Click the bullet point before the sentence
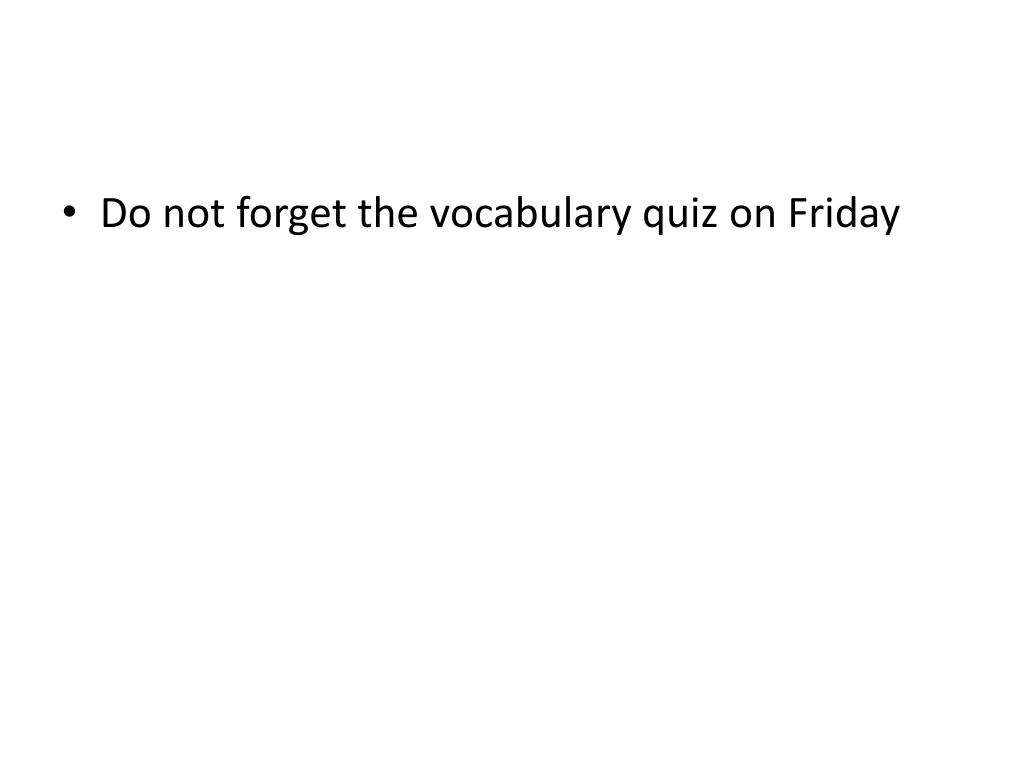Viewport: 1024px width, 768px height. coord(69,211)
